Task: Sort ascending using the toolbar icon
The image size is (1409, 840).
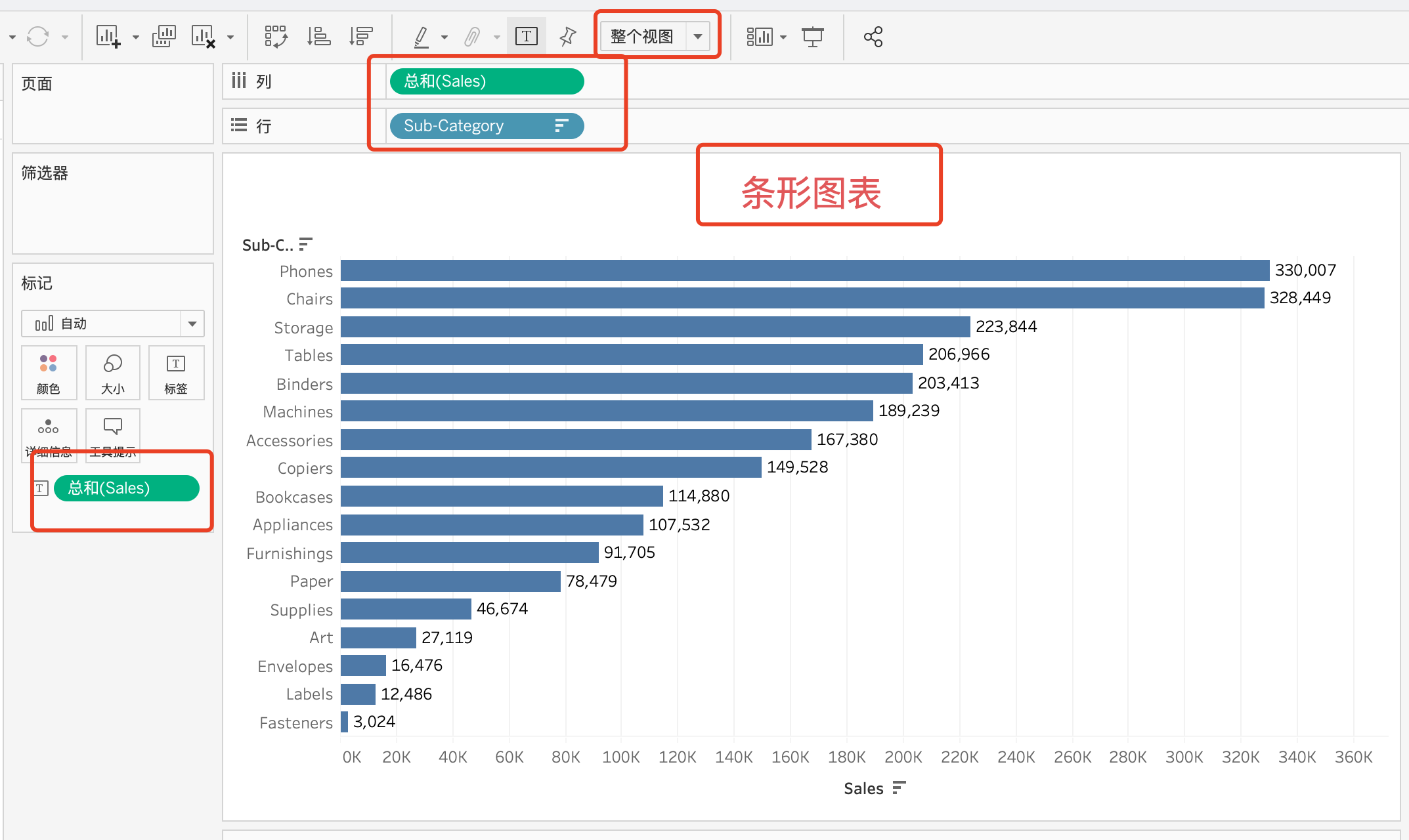Action: pos(319,36)
